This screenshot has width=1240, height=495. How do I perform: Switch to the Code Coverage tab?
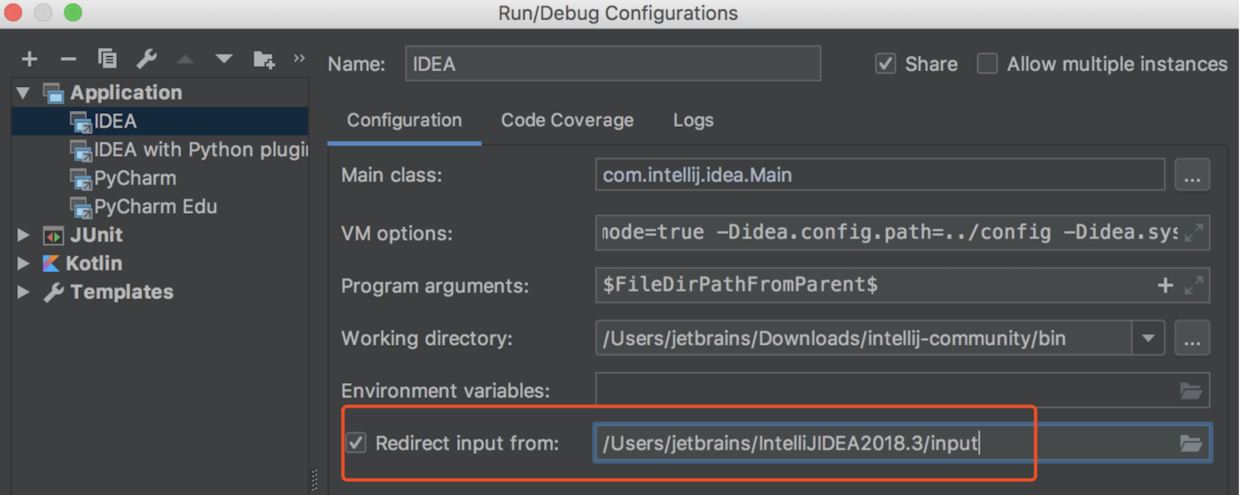pyautogui.click(x=567, y=120)
